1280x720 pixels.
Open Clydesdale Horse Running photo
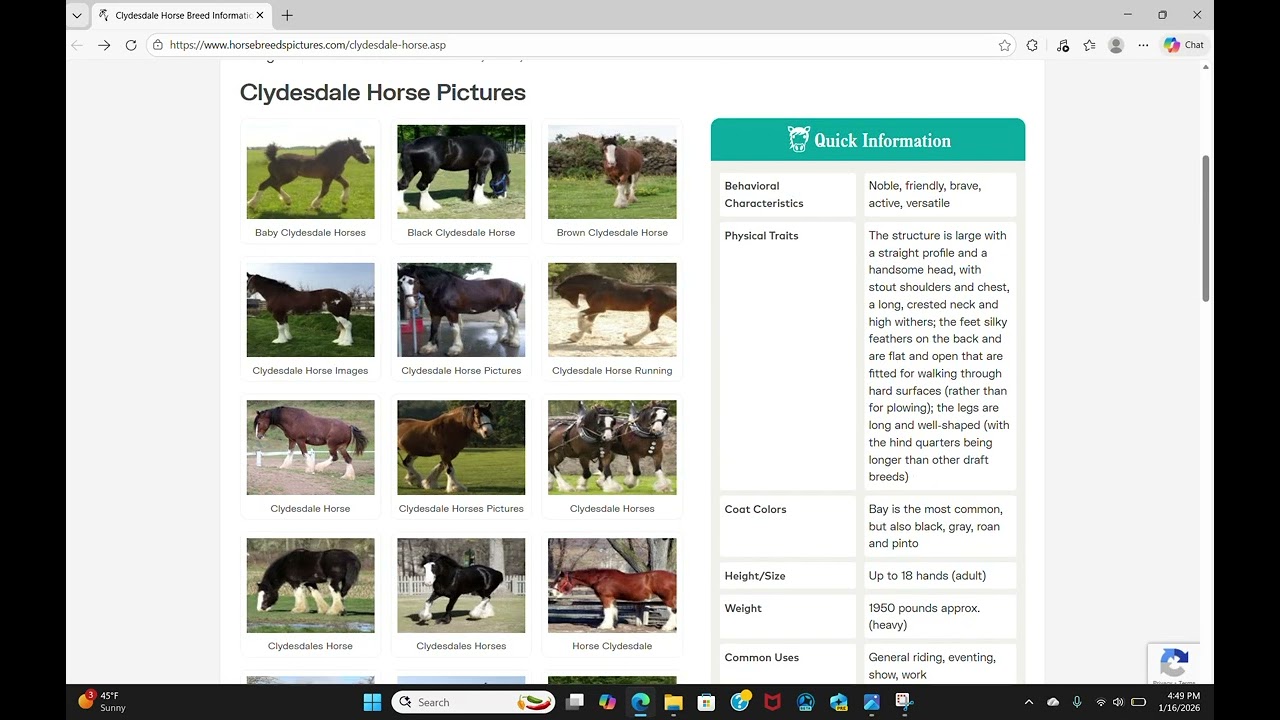click(612, 310)
